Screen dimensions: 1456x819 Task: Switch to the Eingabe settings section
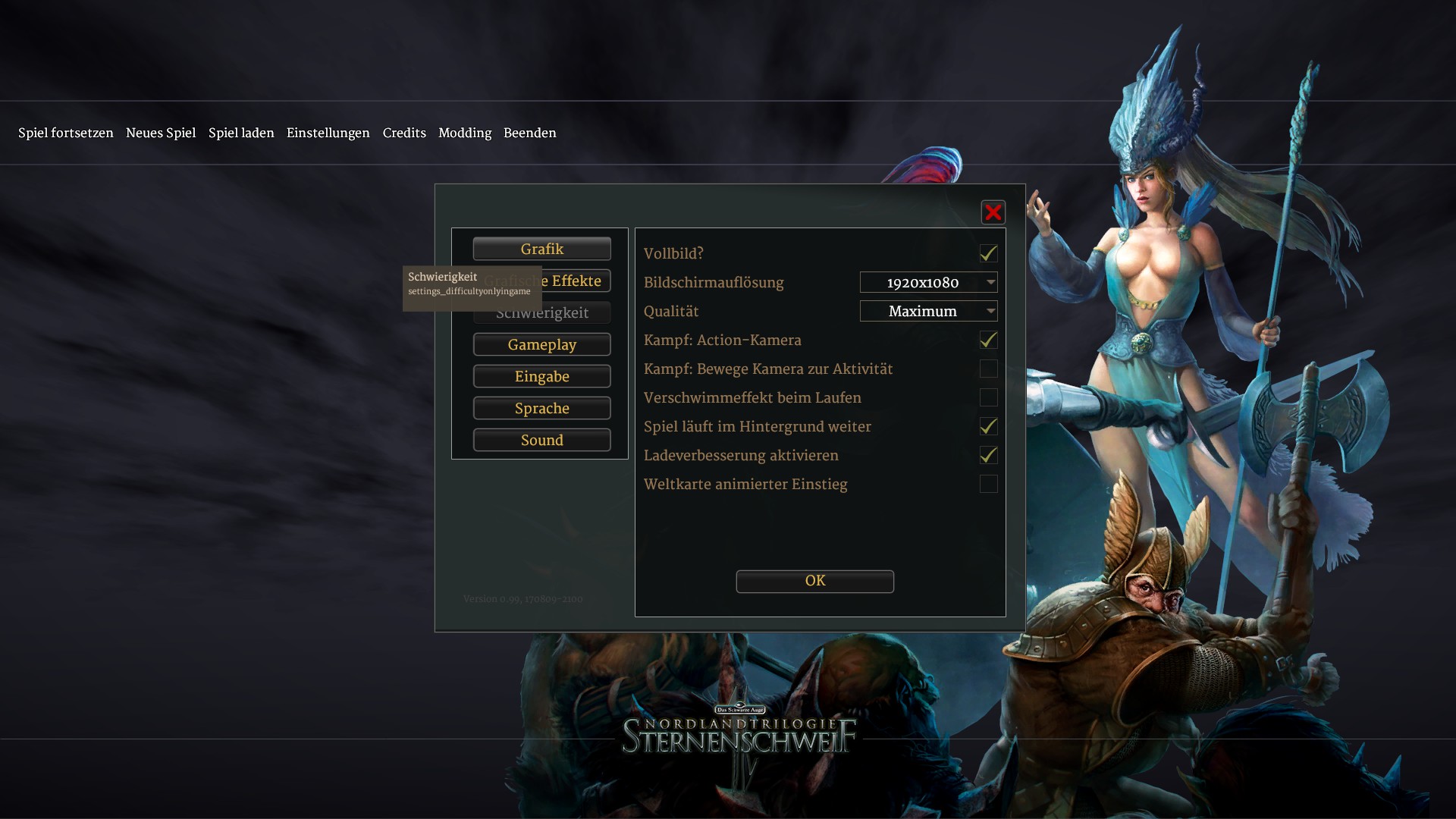click(541, 376)
